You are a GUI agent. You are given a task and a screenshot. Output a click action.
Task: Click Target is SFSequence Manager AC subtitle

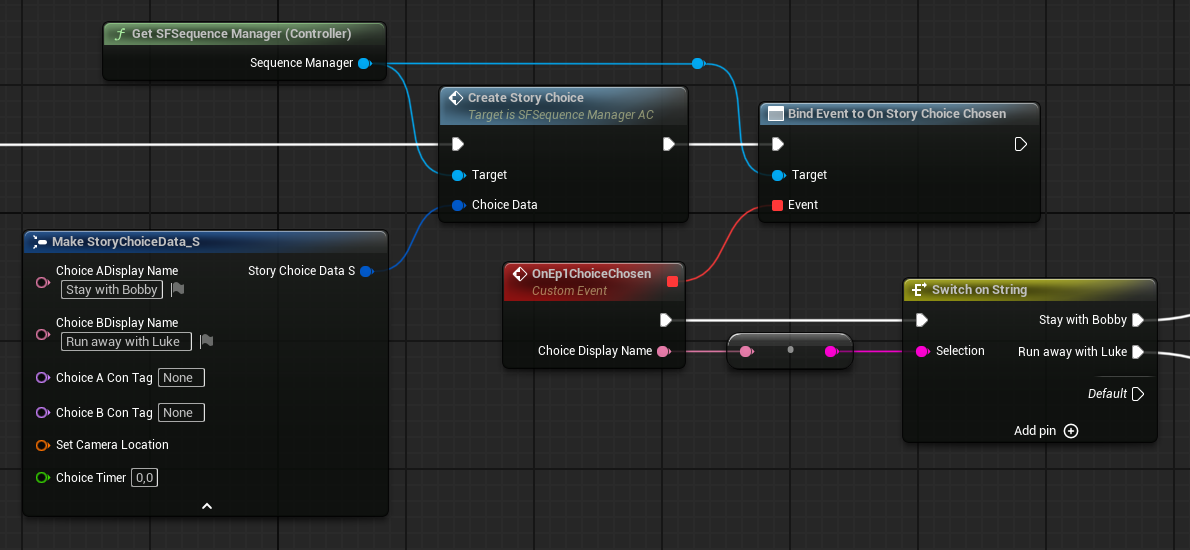561,115
